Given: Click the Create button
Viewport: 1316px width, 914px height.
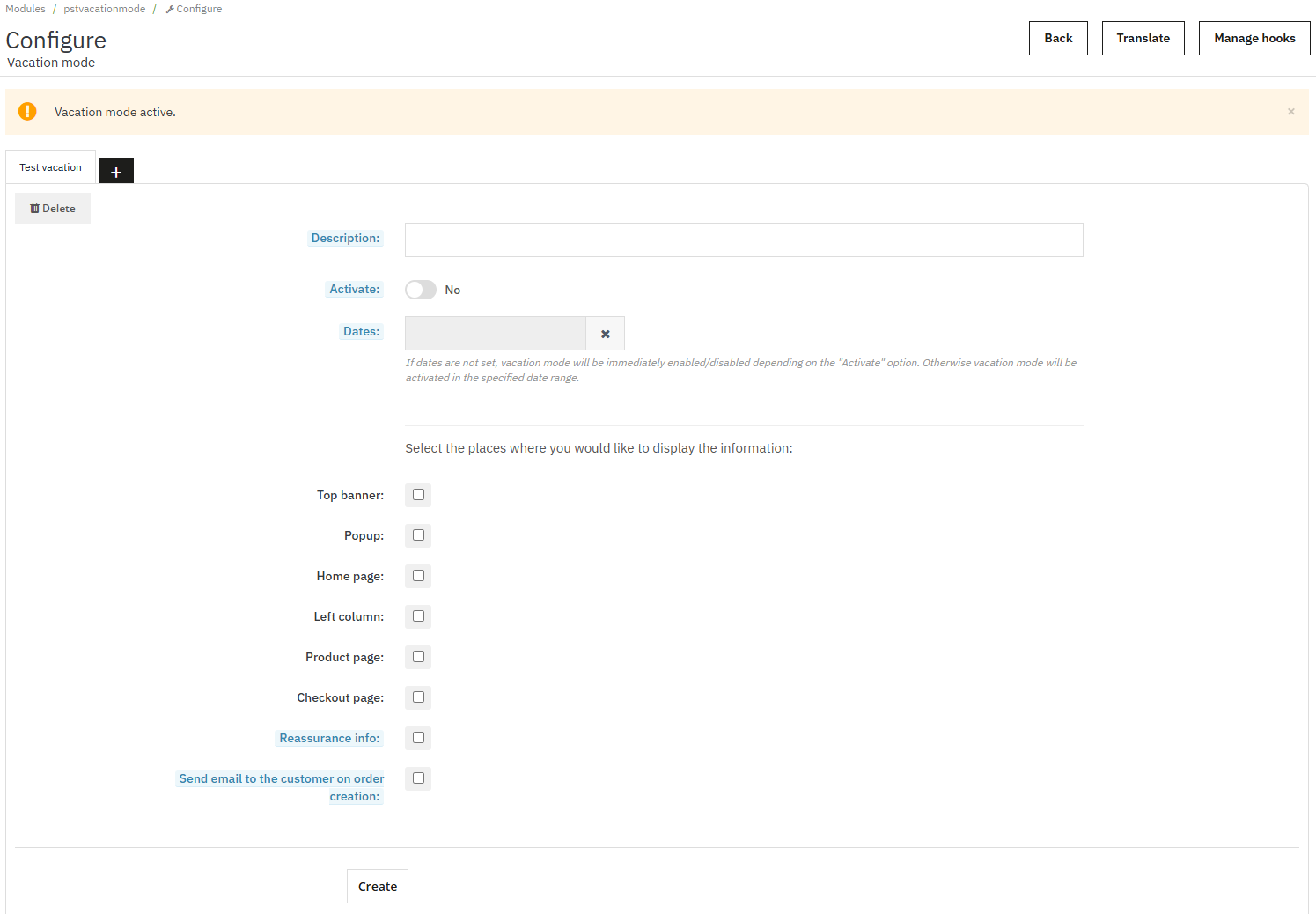Looking at the screenshot, I should coord(378,887).
